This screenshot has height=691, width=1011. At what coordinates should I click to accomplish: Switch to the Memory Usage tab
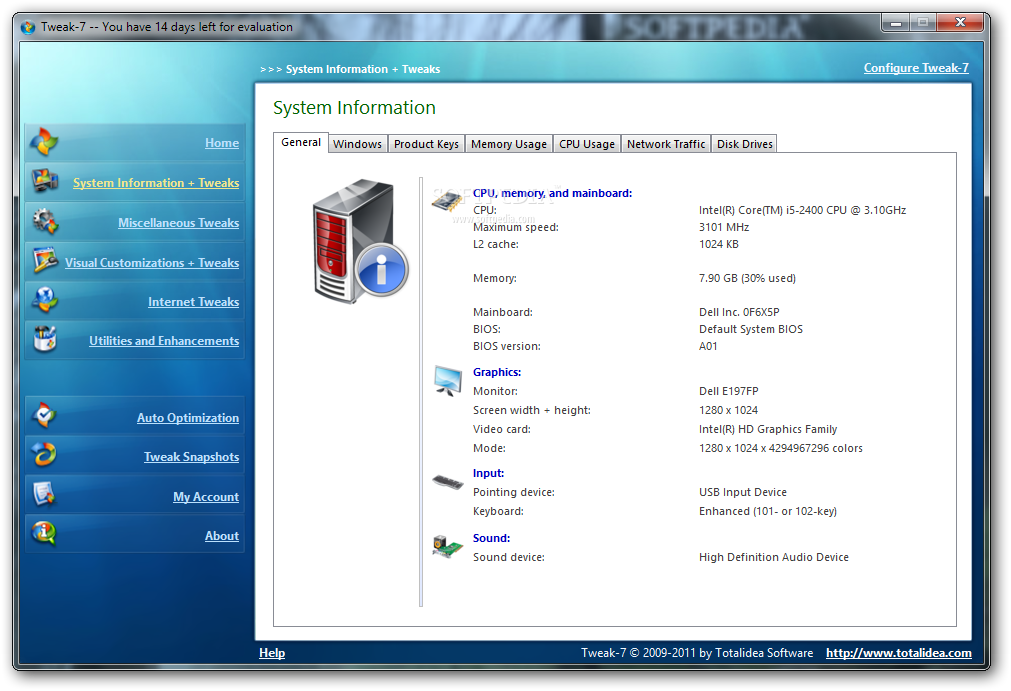[509, 144]
